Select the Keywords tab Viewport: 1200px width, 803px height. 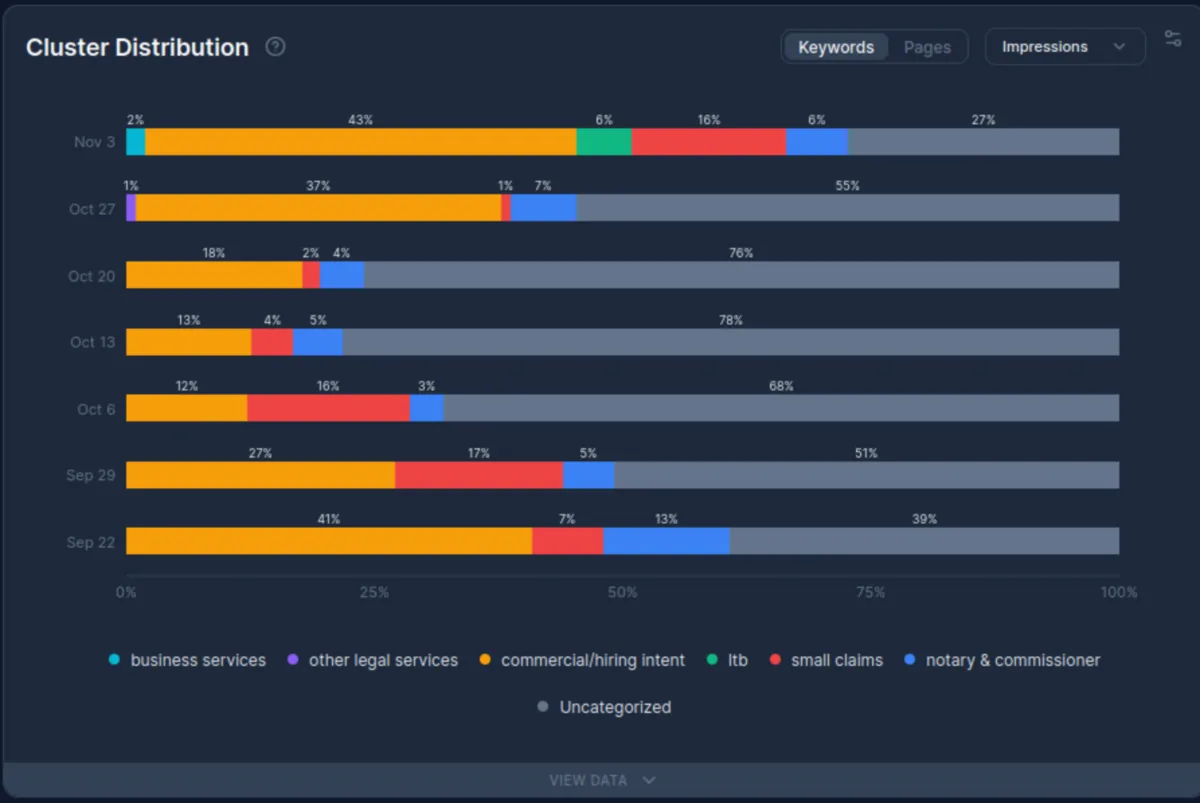(835, 46)
